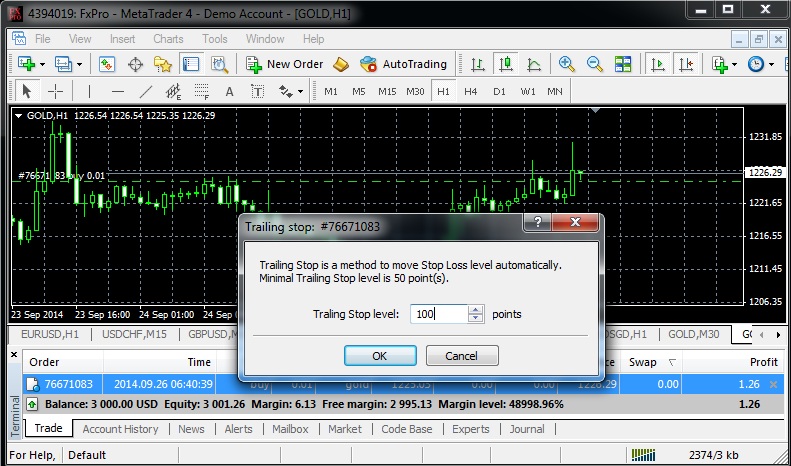Cancel the trailing stop dialog
Screen dimensions: 791x466
point(461,356)
